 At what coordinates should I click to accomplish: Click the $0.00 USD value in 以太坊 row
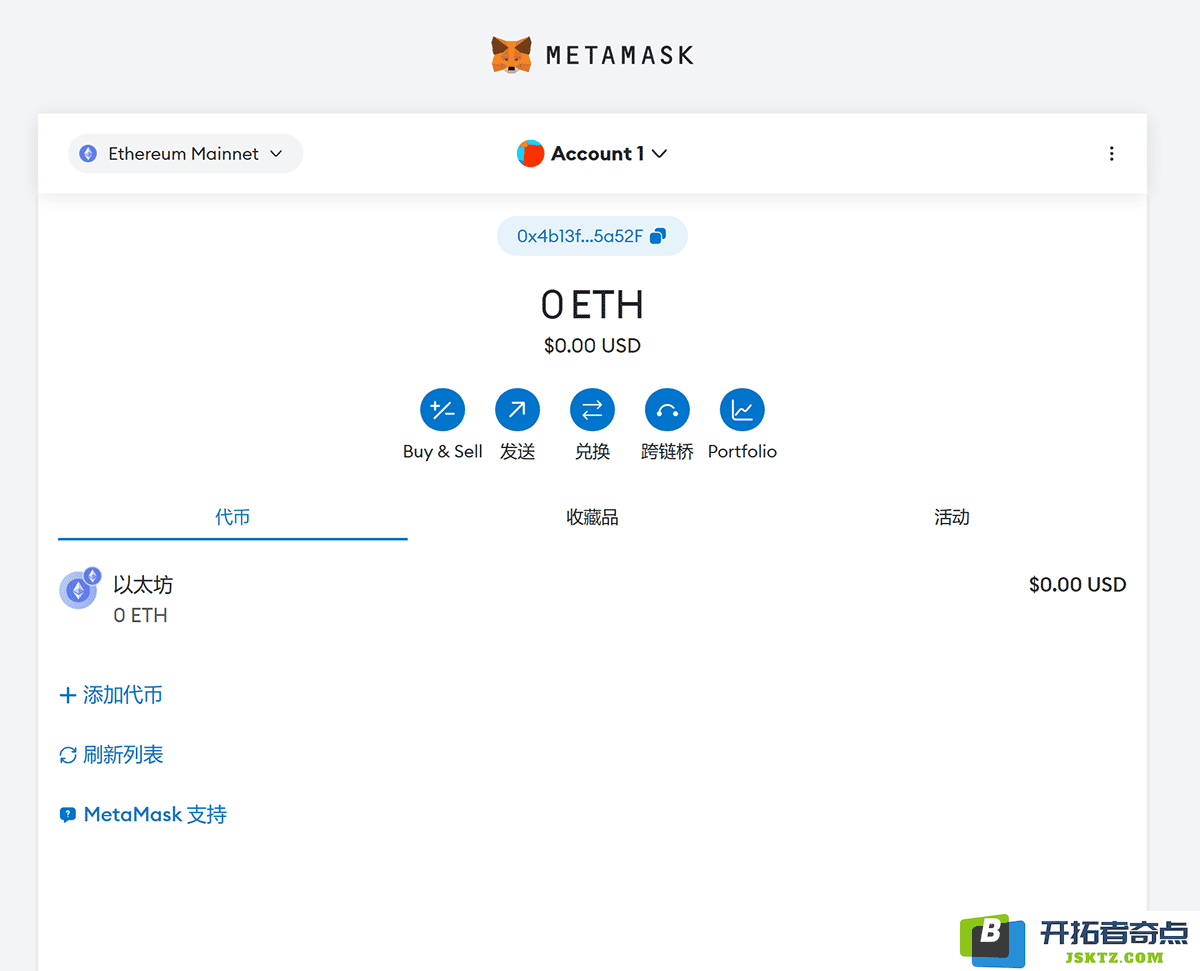coord(1077,585)
